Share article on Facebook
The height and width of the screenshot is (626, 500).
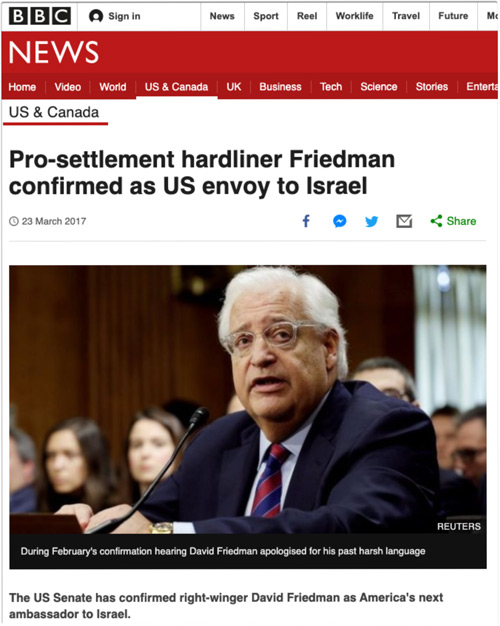tap(306, 221)
